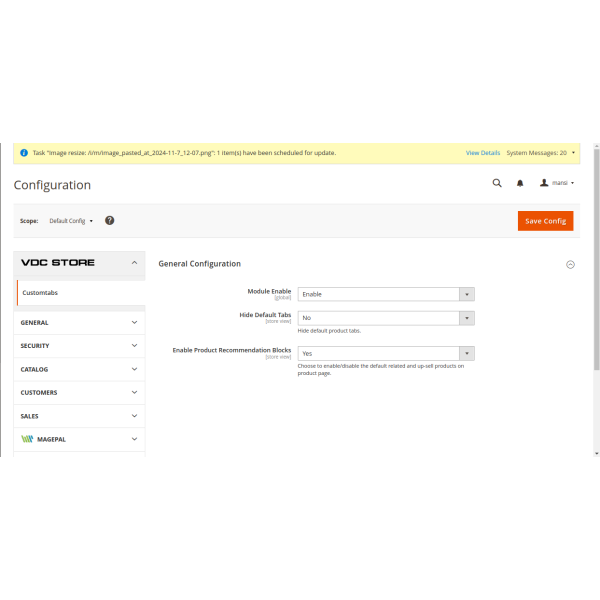Expand the Customers menu section
This screenshot has width=600, height=600.
tap(80, 392)
